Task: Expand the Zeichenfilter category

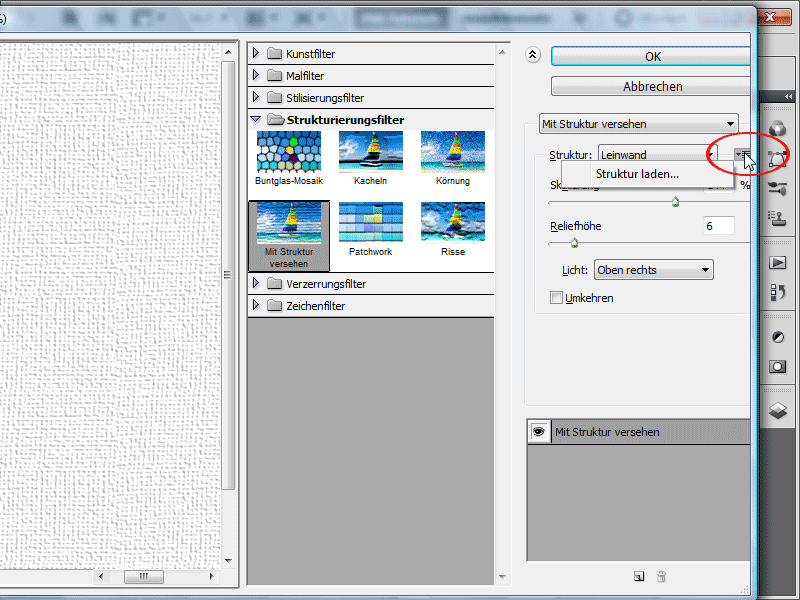Action: (256, 305)
